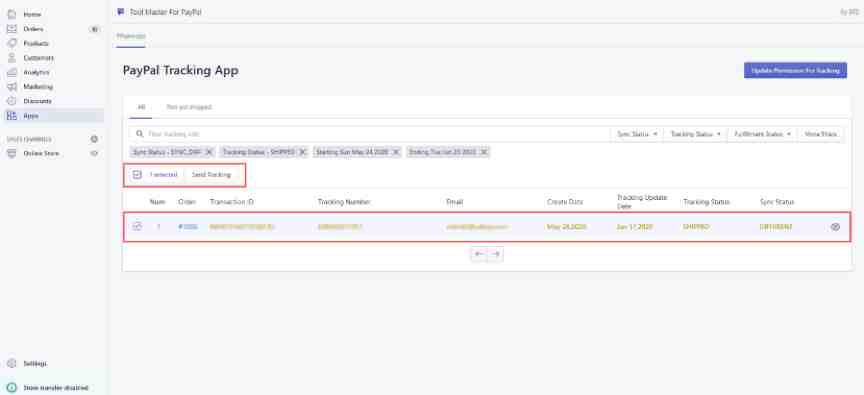View details eye icon for order row
The image size is (864, 395).
click(835, 226)
